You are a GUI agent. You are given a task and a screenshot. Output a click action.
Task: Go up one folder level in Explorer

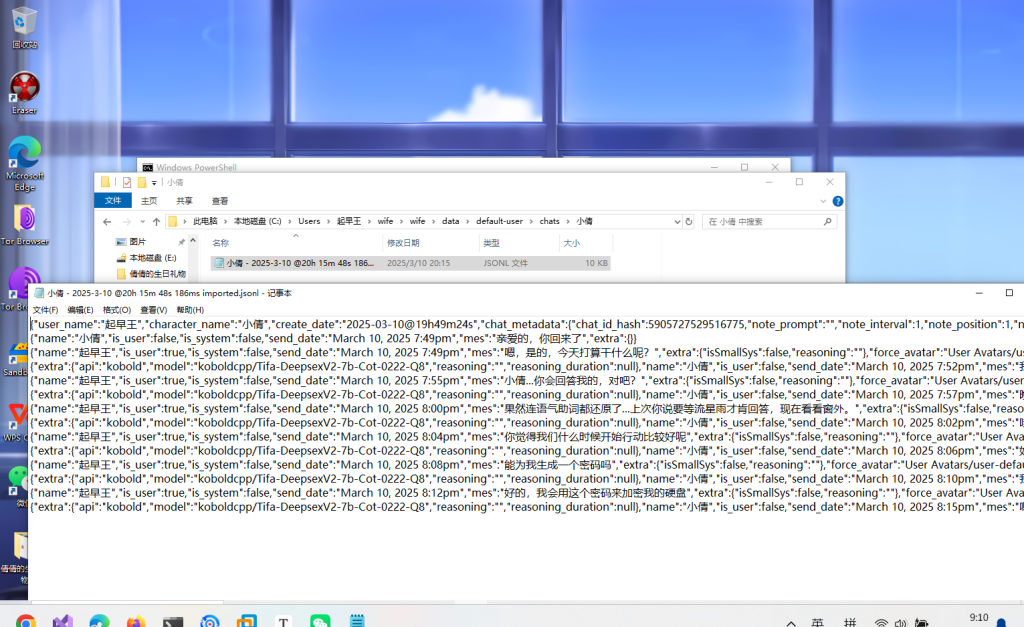[156, 221]
